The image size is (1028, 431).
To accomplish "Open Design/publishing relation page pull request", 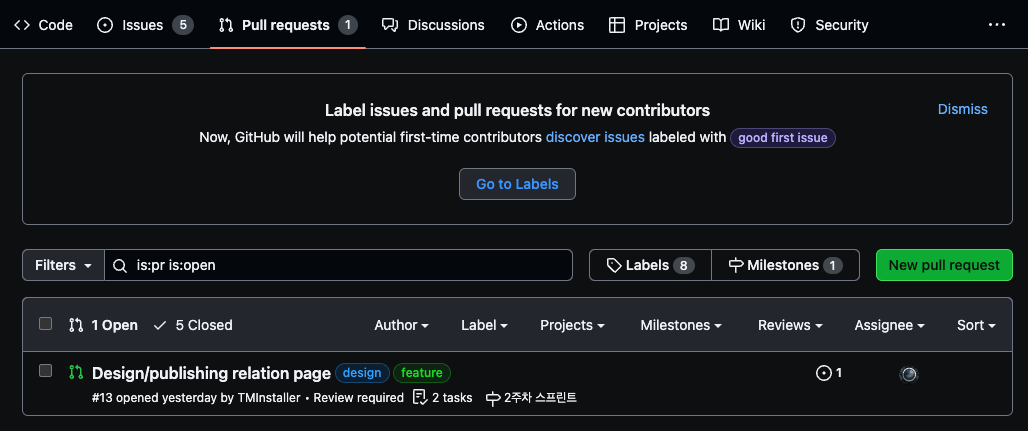I will (211, 373).
